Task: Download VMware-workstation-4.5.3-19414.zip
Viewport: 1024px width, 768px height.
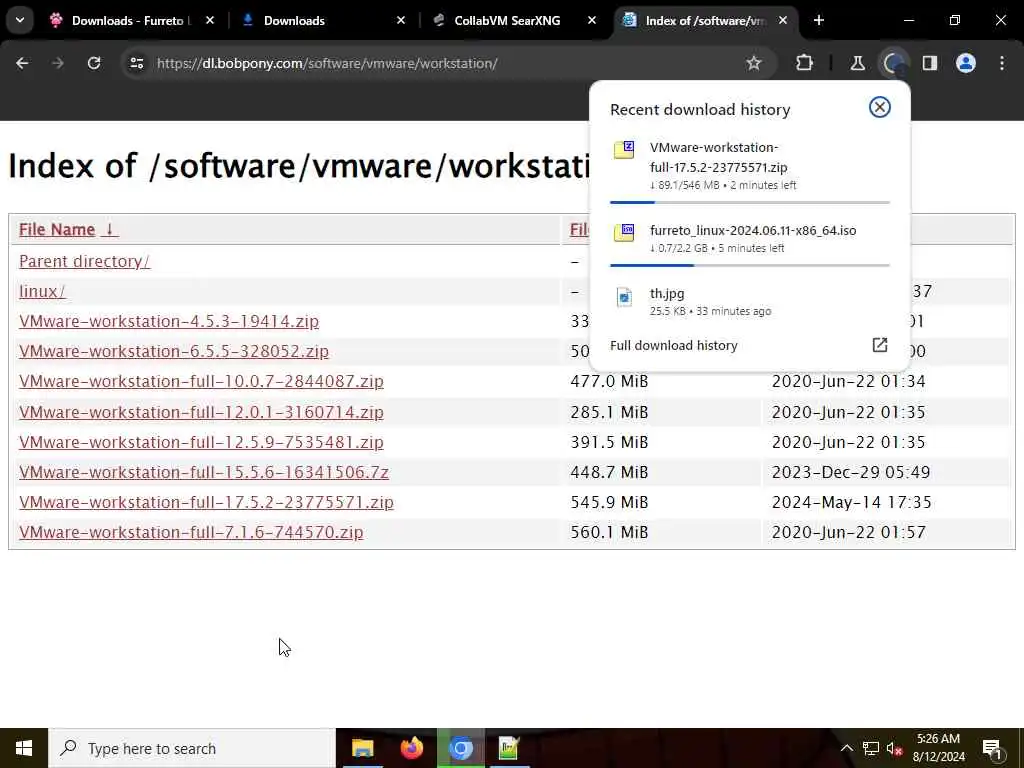Action: 168,321
